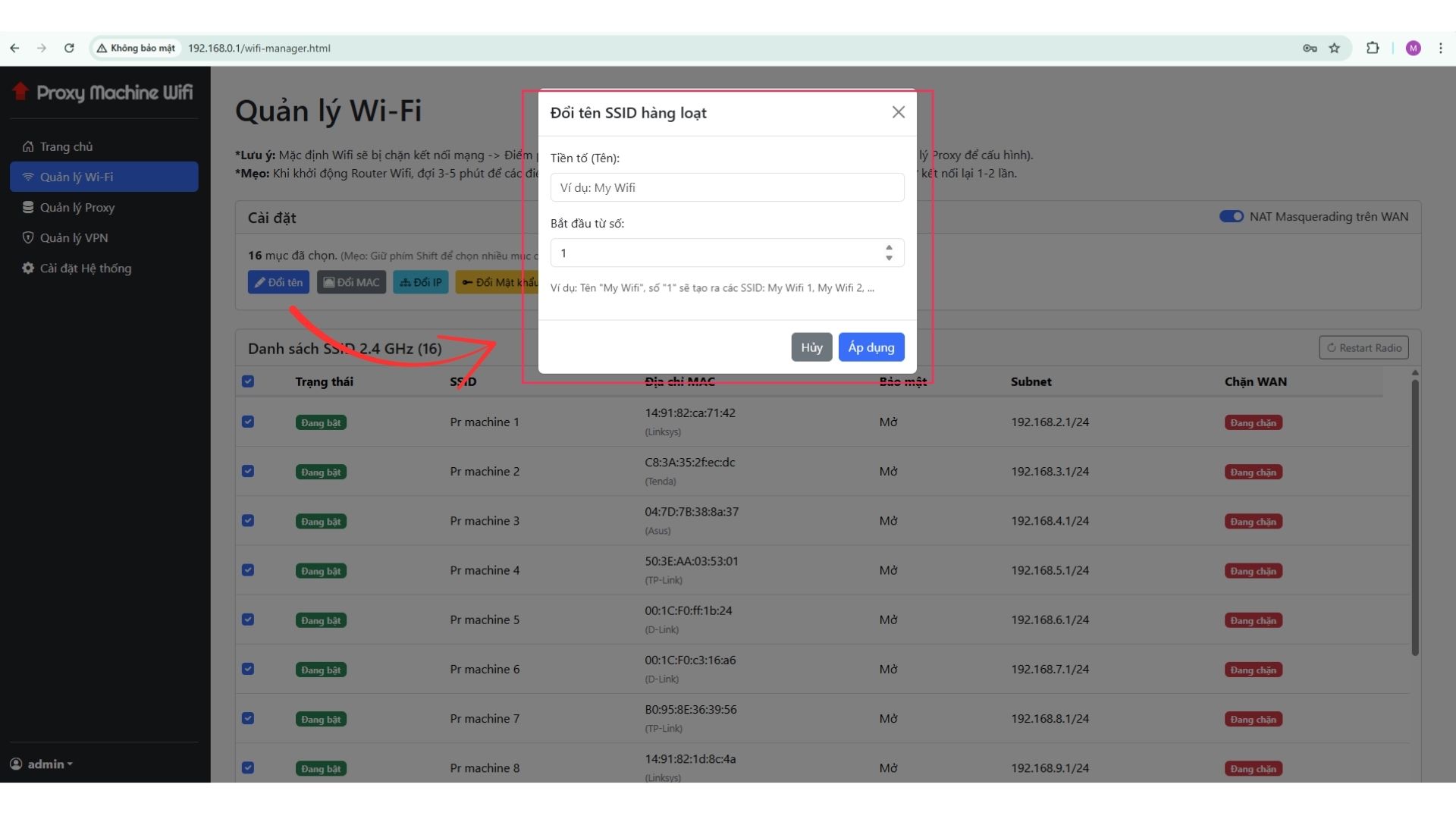Open browser three-dot menu
The image size is (1456, 819).
click(1441, 48)
